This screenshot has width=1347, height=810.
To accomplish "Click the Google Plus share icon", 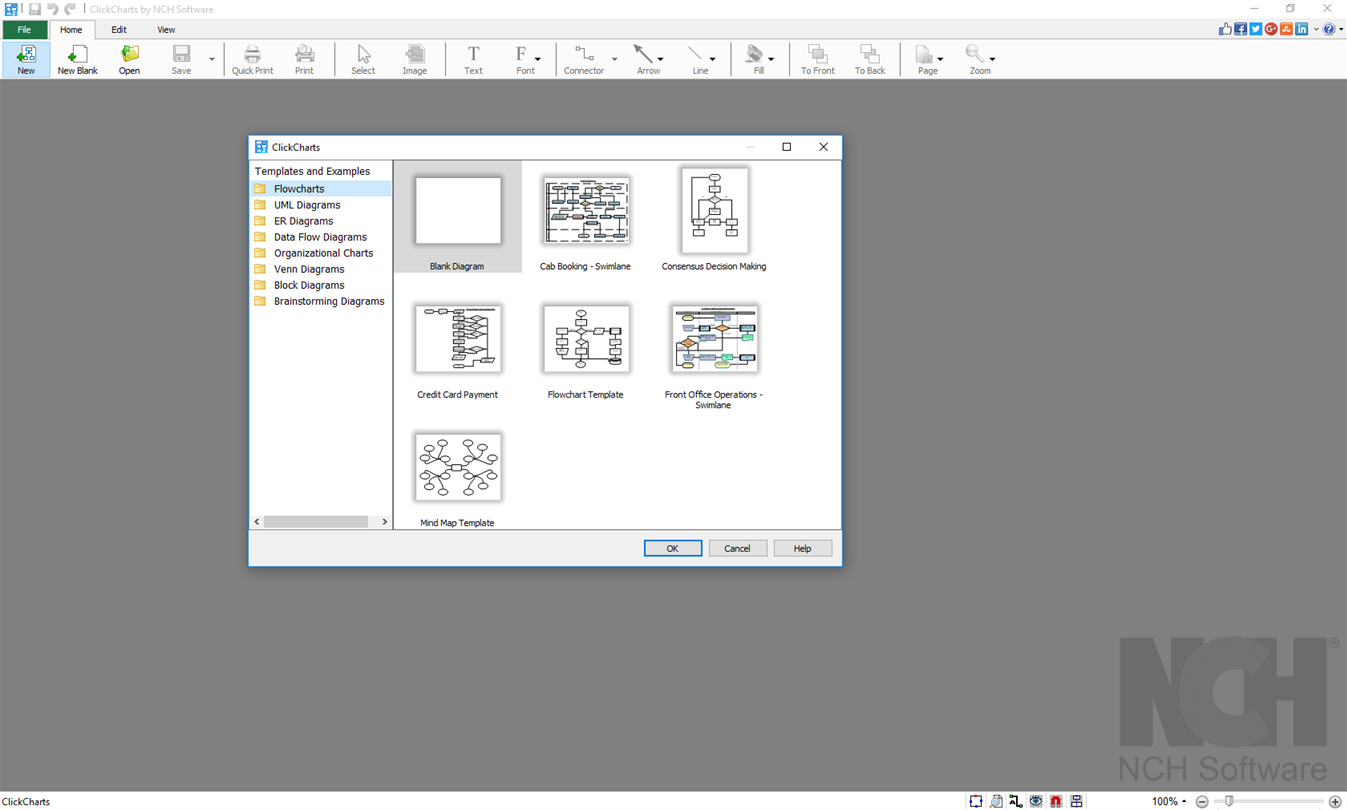I will pos(1271,29).
